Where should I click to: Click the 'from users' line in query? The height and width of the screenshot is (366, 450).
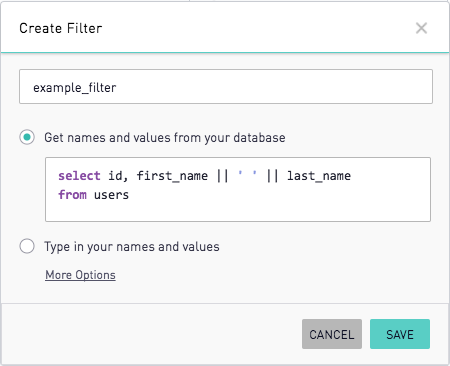[x=93, y=195]
